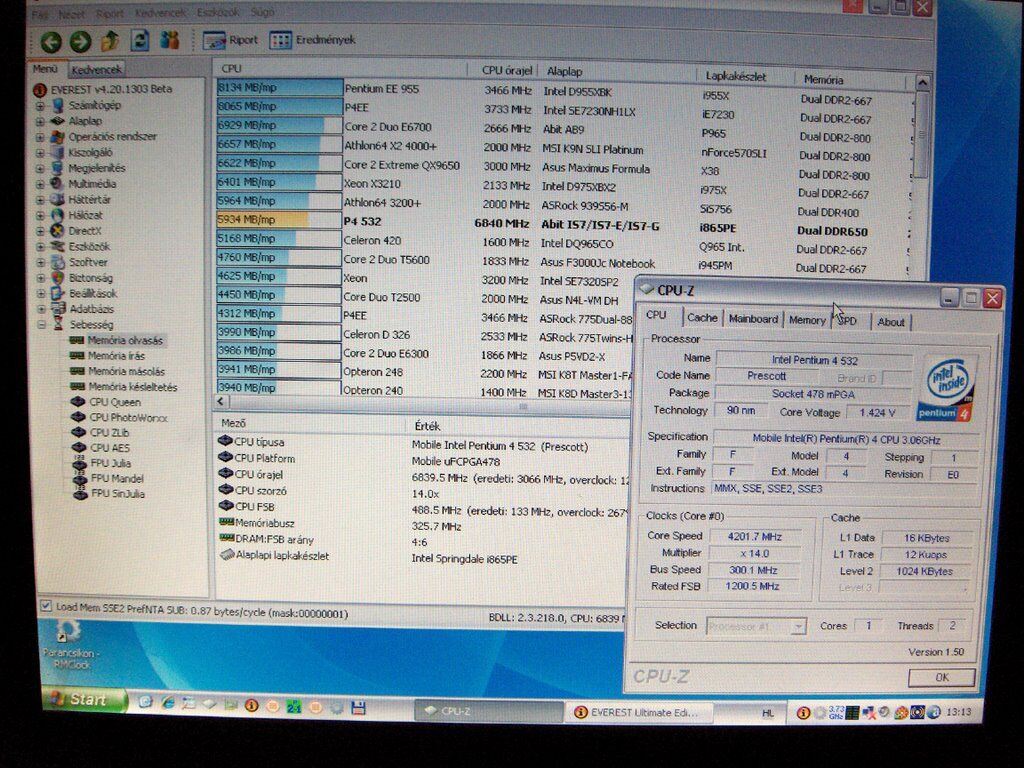Select Memória olvasás benchmark

coord(125,340)
